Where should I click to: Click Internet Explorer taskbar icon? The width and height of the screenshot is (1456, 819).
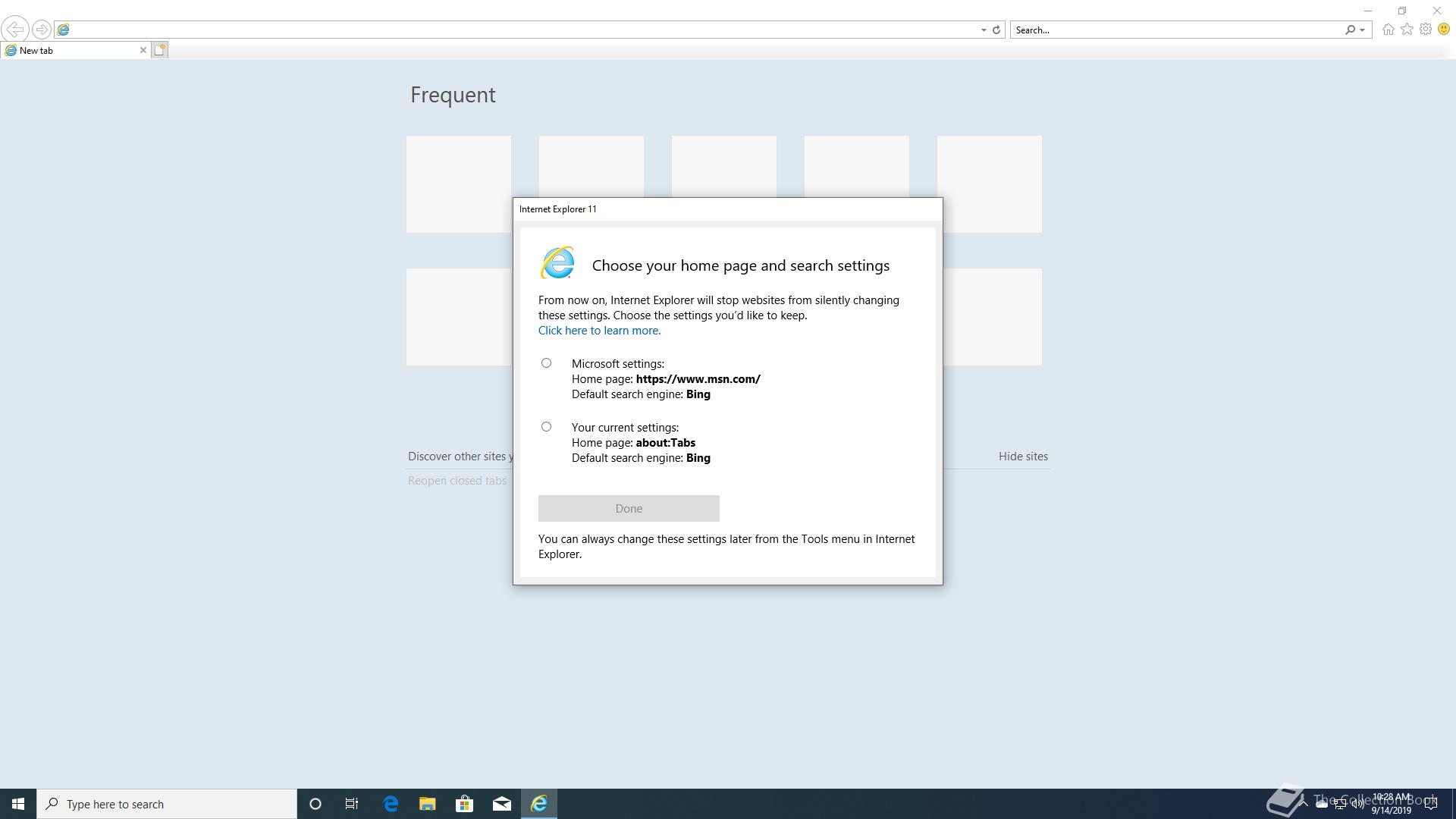pyautogui.click(x=539, y=804)
